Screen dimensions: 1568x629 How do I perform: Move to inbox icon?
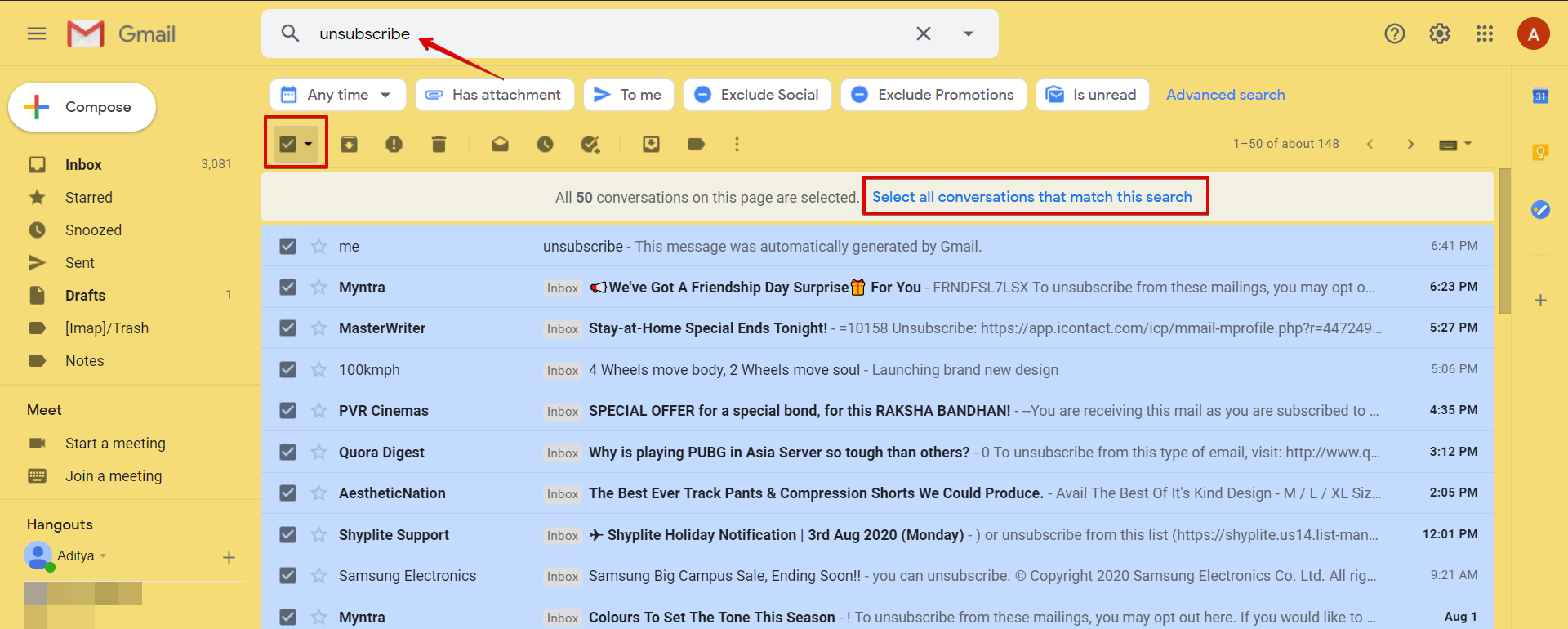[x=651, y=145]
